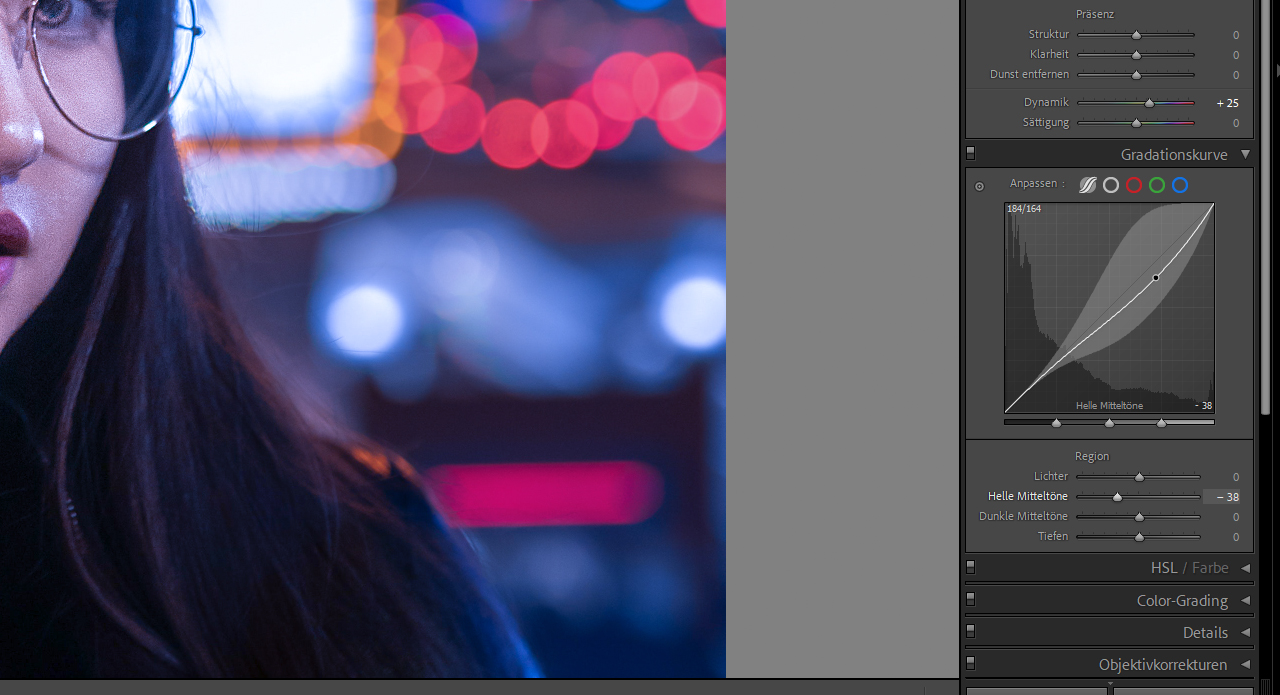The height and width of the screenshot is (695, 1280).
Task: Click the Color-Grading panel title
Action: [1182, 600]
